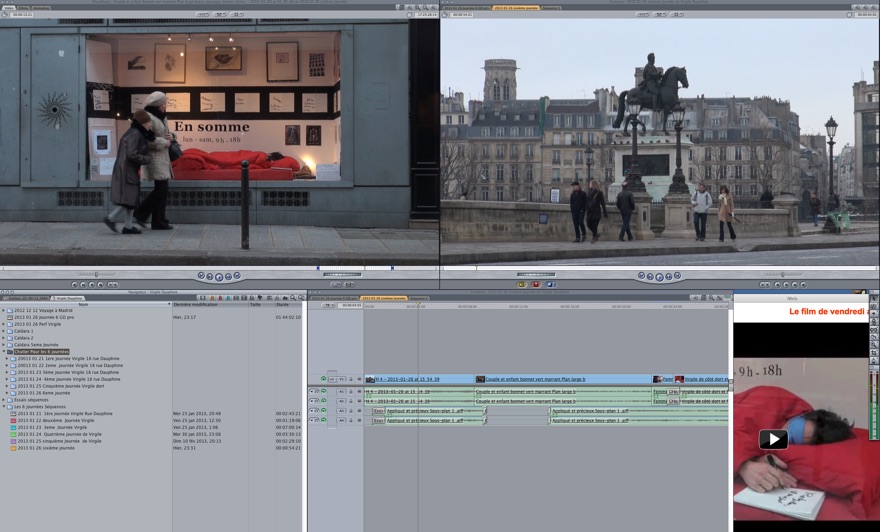Go to next edit in the Canvas

point(677,275)
